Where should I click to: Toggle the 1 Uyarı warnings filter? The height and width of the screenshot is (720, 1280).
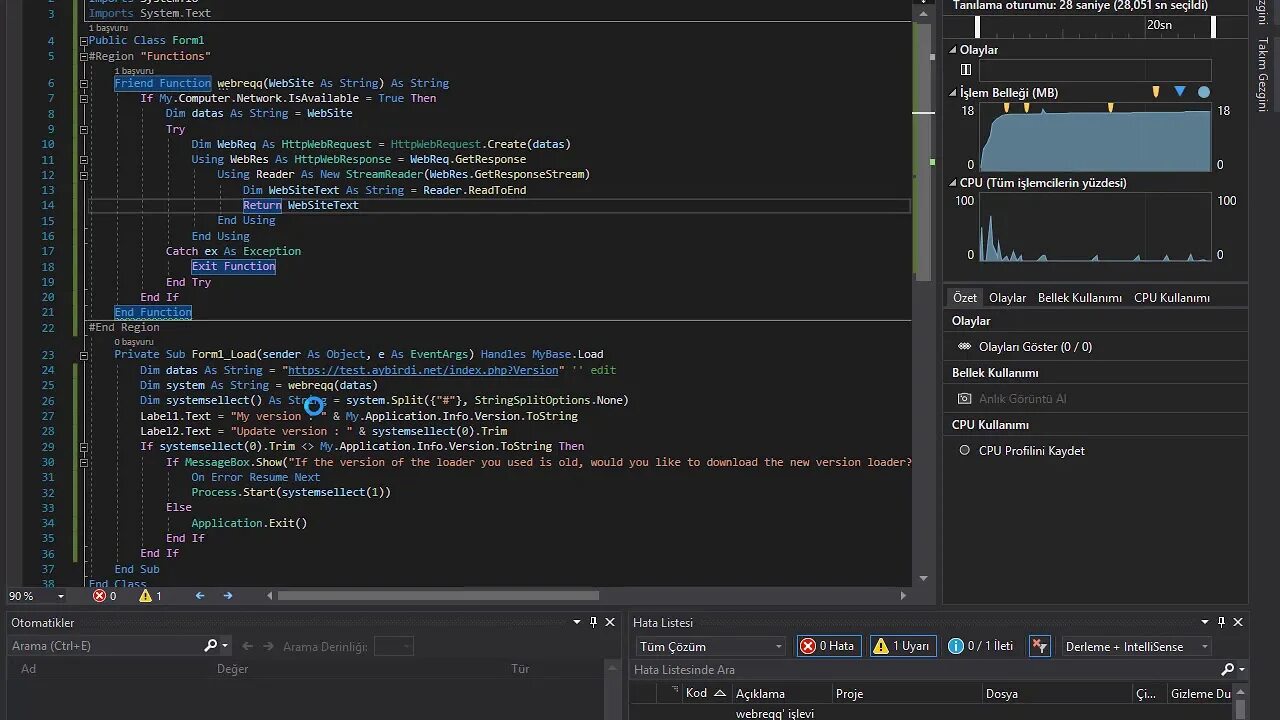coord(903,646)
